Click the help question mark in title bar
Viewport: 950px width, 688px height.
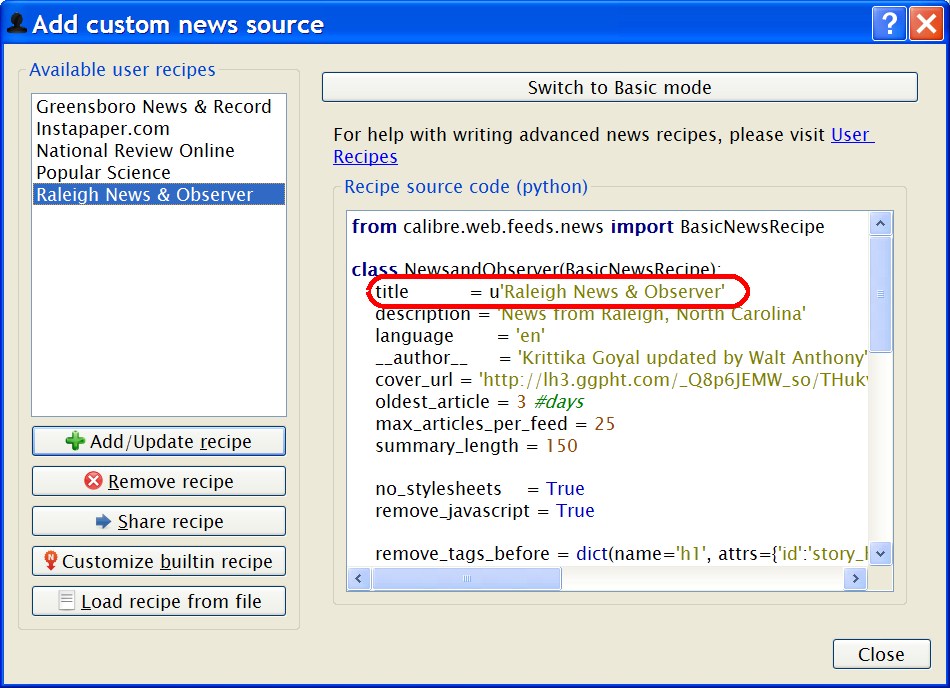pyautogui.click(x=889, y=24)
